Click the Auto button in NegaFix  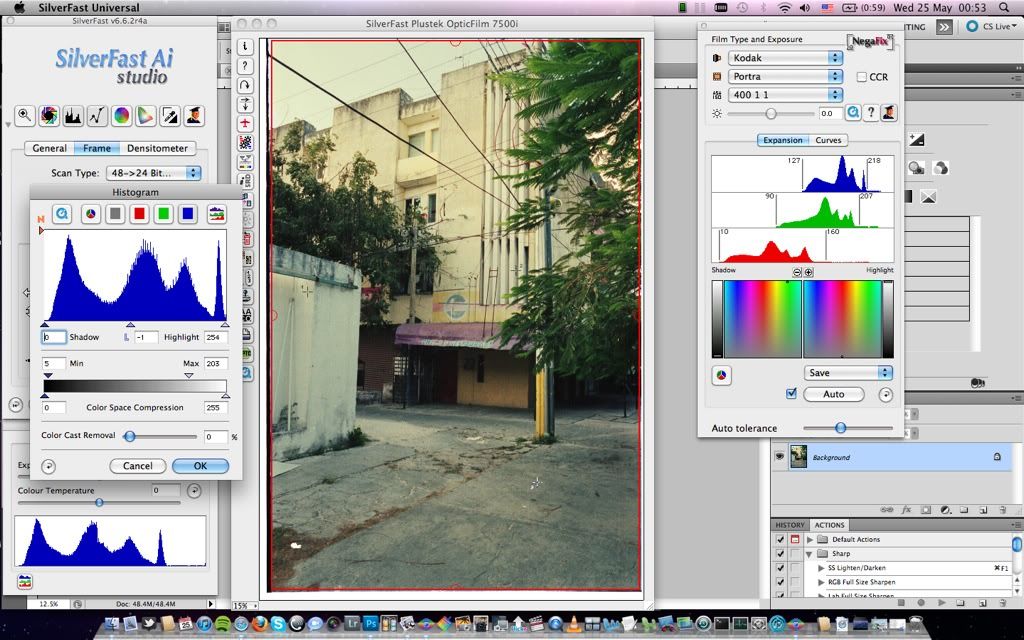tap(833, 394)
